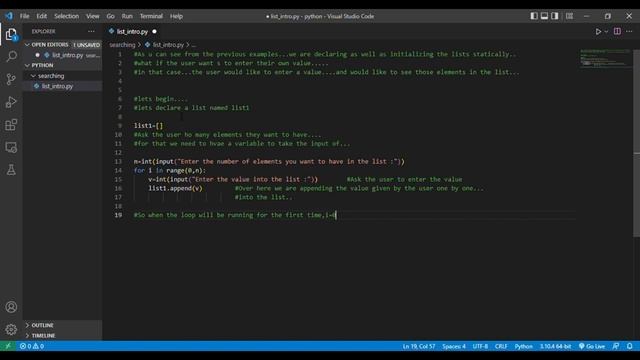
Task: Open the Extensions view
Action: click(11, 125)
